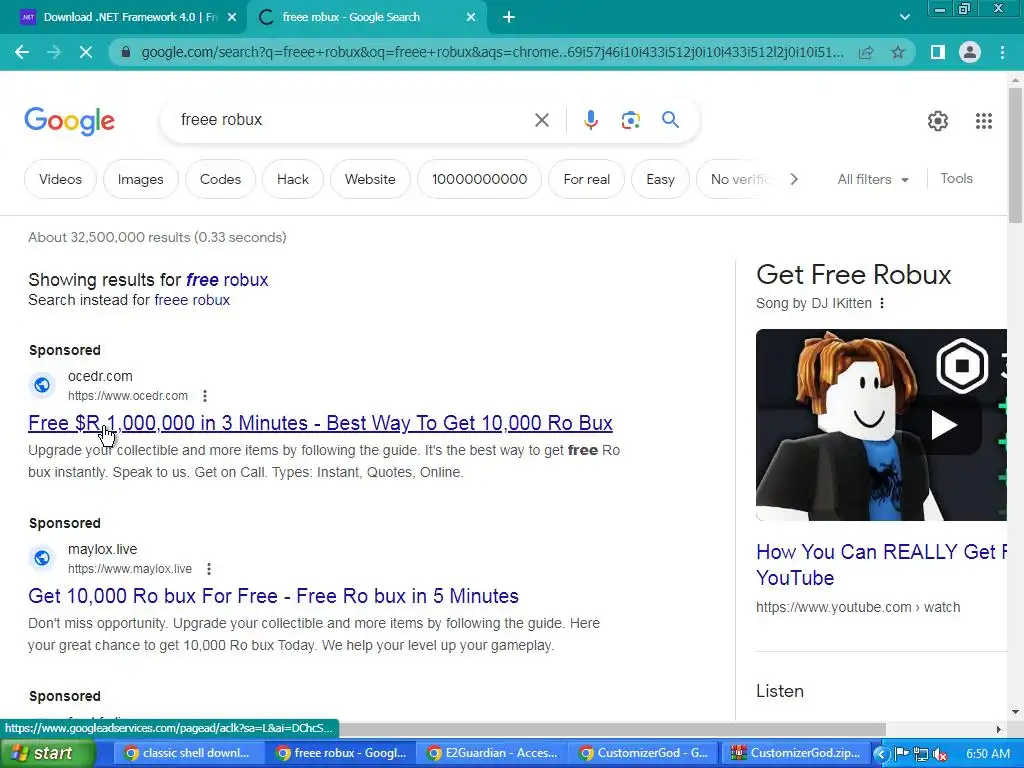Clear the search box text
The width and height of the screenshot is (1024, 768).
tap(541, 120)
